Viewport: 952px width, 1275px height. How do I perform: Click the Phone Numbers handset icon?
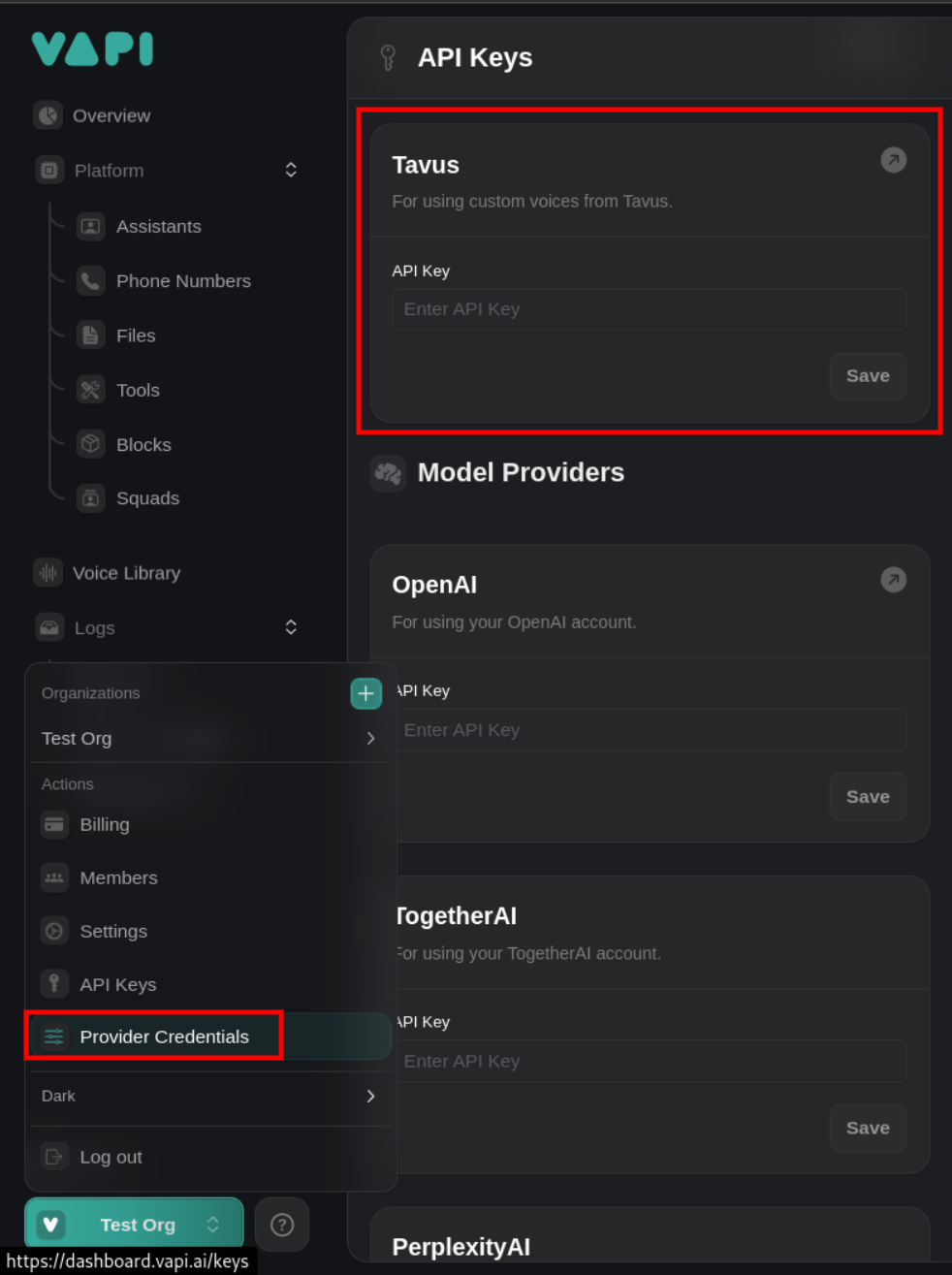click(90, 281)
